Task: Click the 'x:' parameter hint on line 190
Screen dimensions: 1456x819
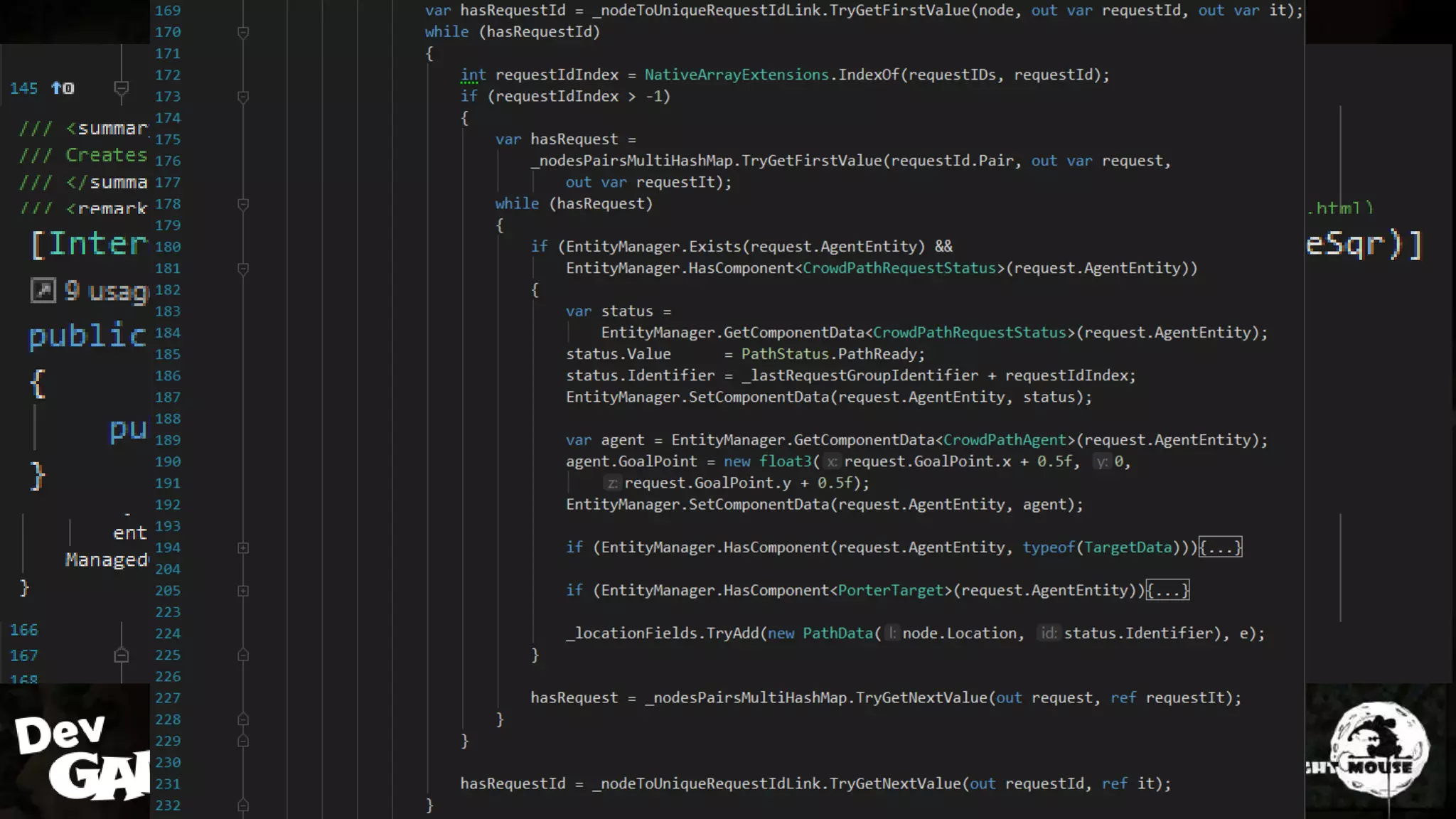Action: pos(832,462)
